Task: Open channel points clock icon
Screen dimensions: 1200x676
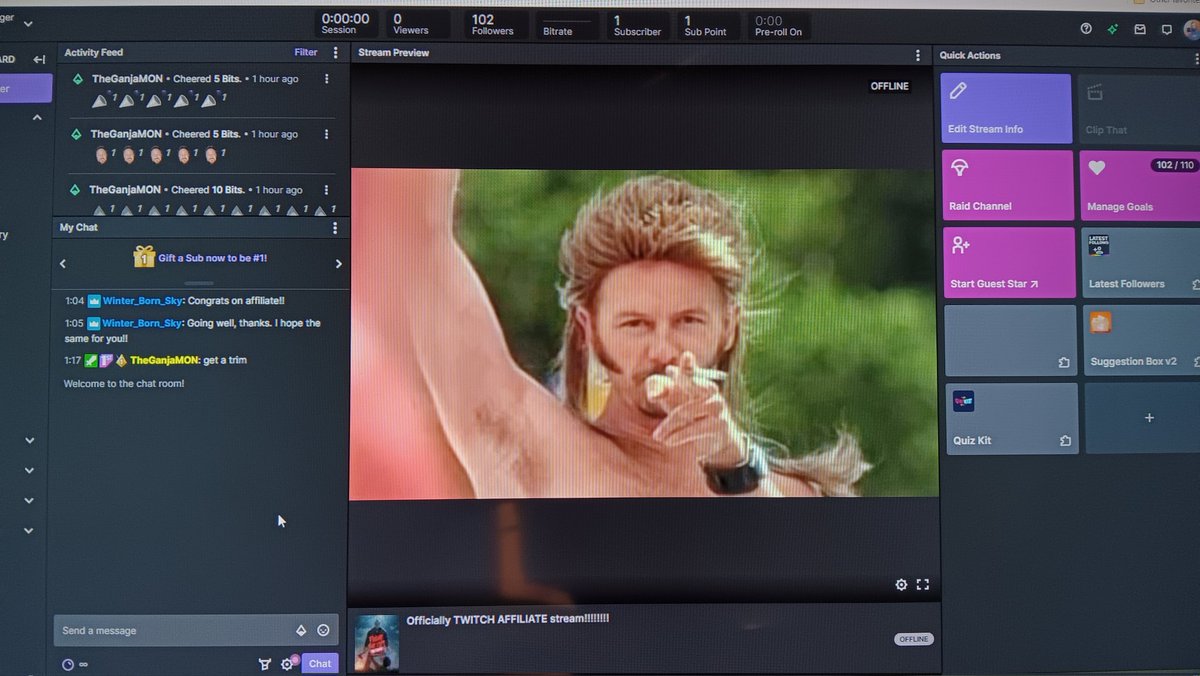Action: [67, 664]
